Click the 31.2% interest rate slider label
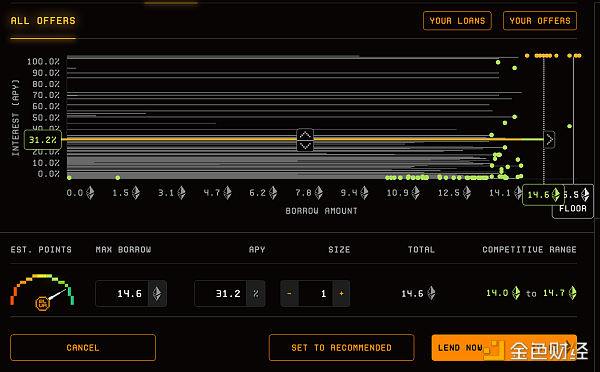The width and height of the screenshot is (600, 372). point(43,140)
